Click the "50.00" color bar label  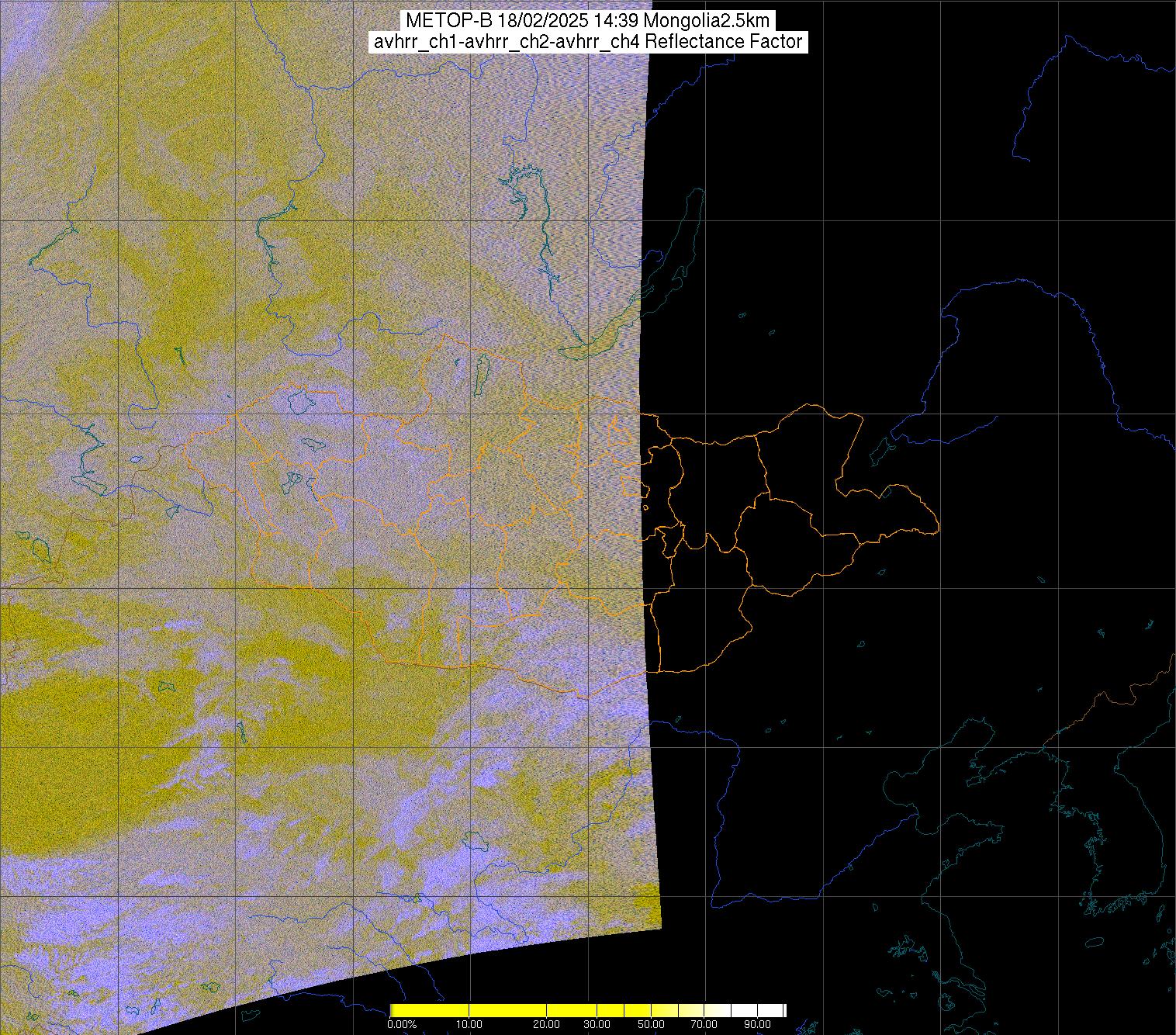click(652, 1025)
